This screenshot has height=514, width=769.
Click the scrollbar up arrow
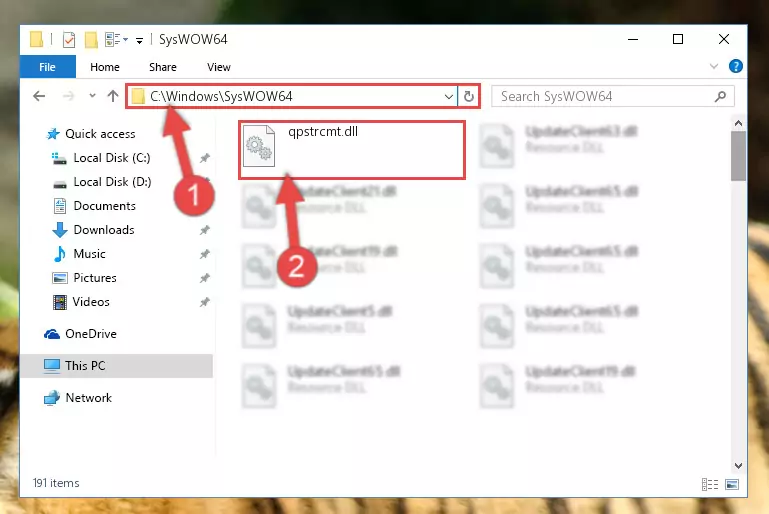[x=738, y=123]
